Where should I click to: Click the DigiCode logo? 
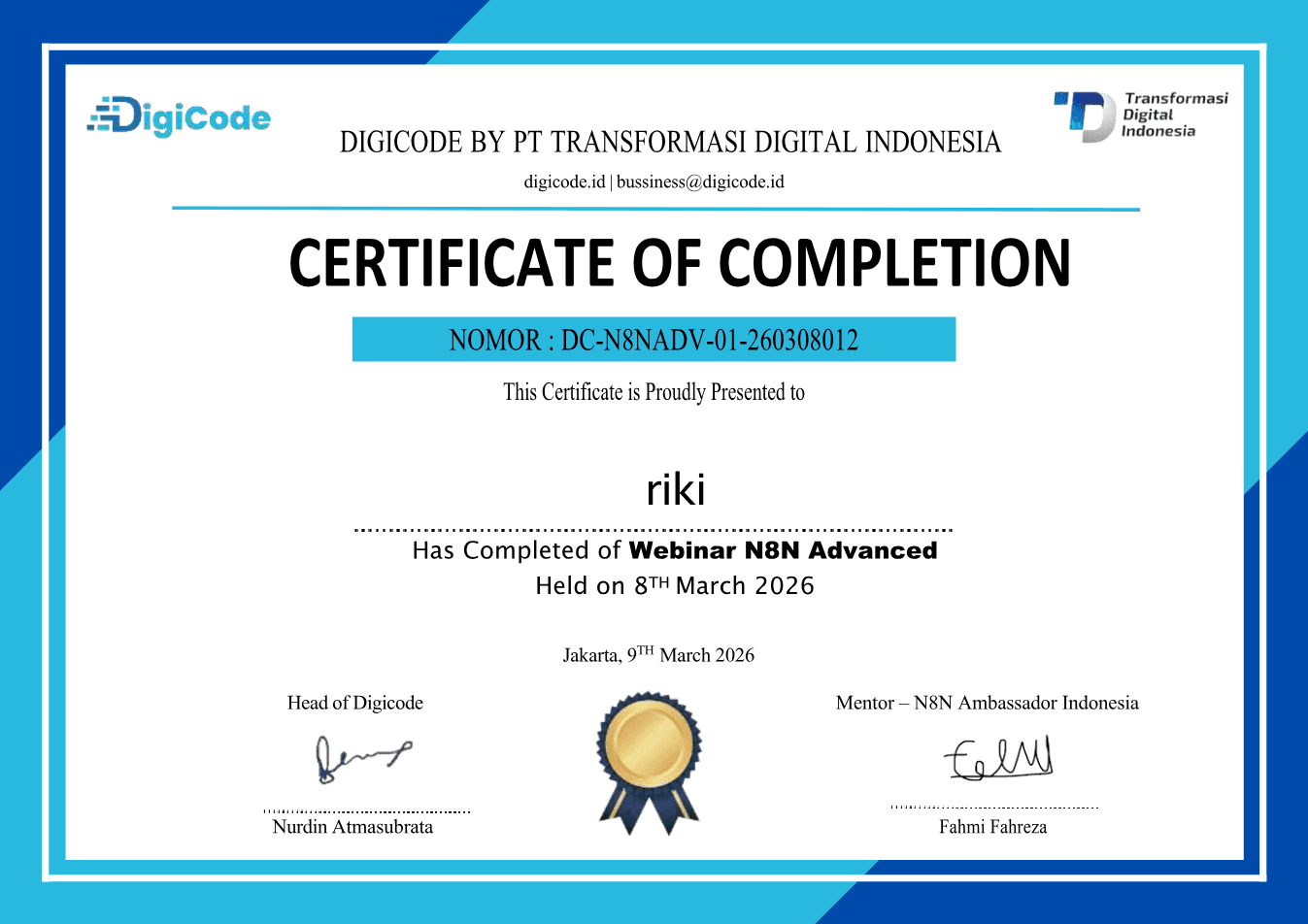pyautogui.click(x=179, y=116)
